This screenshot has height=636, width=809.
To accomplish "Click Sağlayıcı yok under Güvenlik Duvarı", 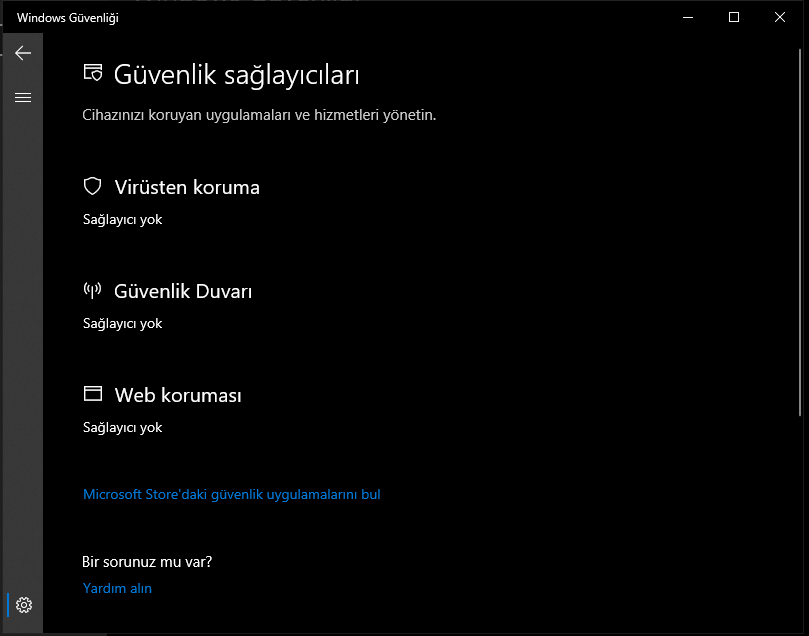I will (x=122, y=323).
